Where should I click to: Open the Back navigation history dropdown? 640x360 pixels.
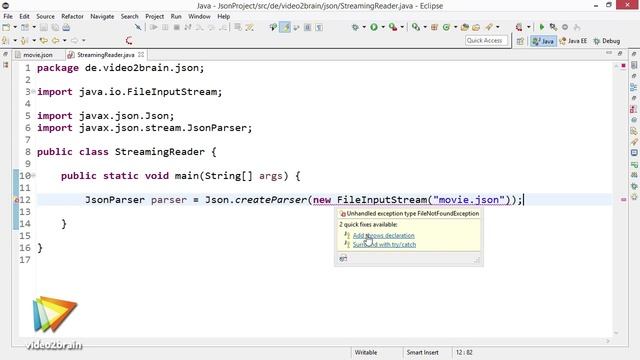(x=64, y=40)
